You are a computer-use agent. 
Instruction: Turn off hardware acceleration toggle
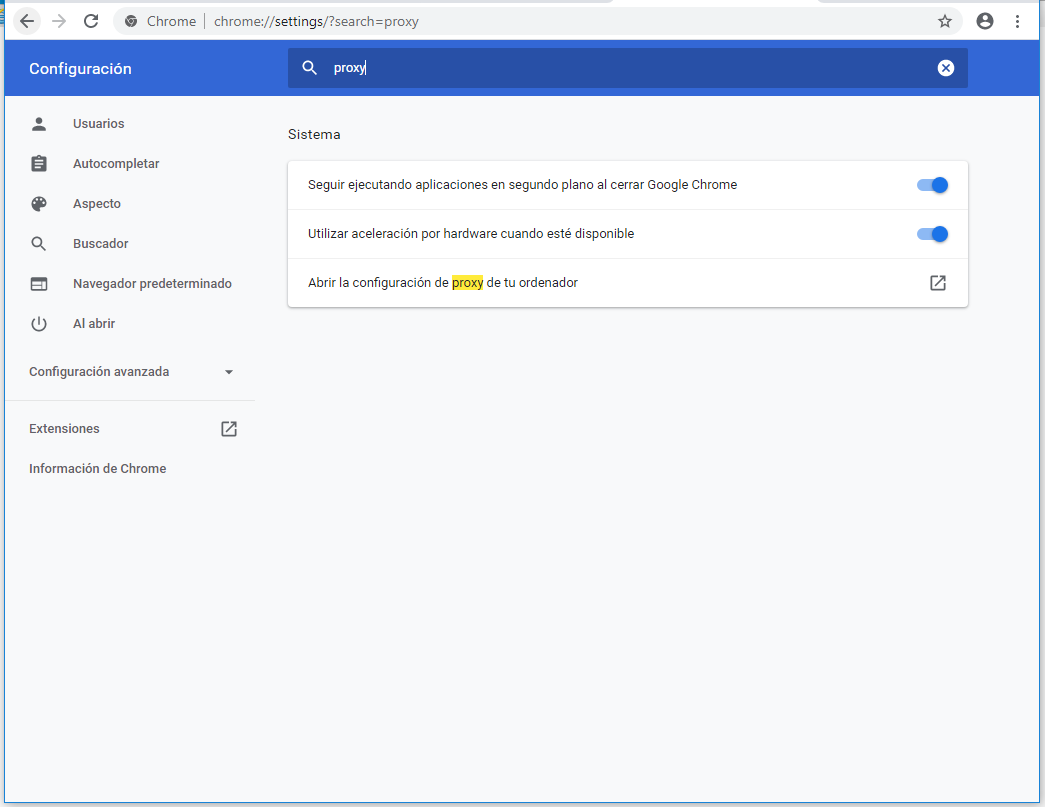click(x=931, y=234)
